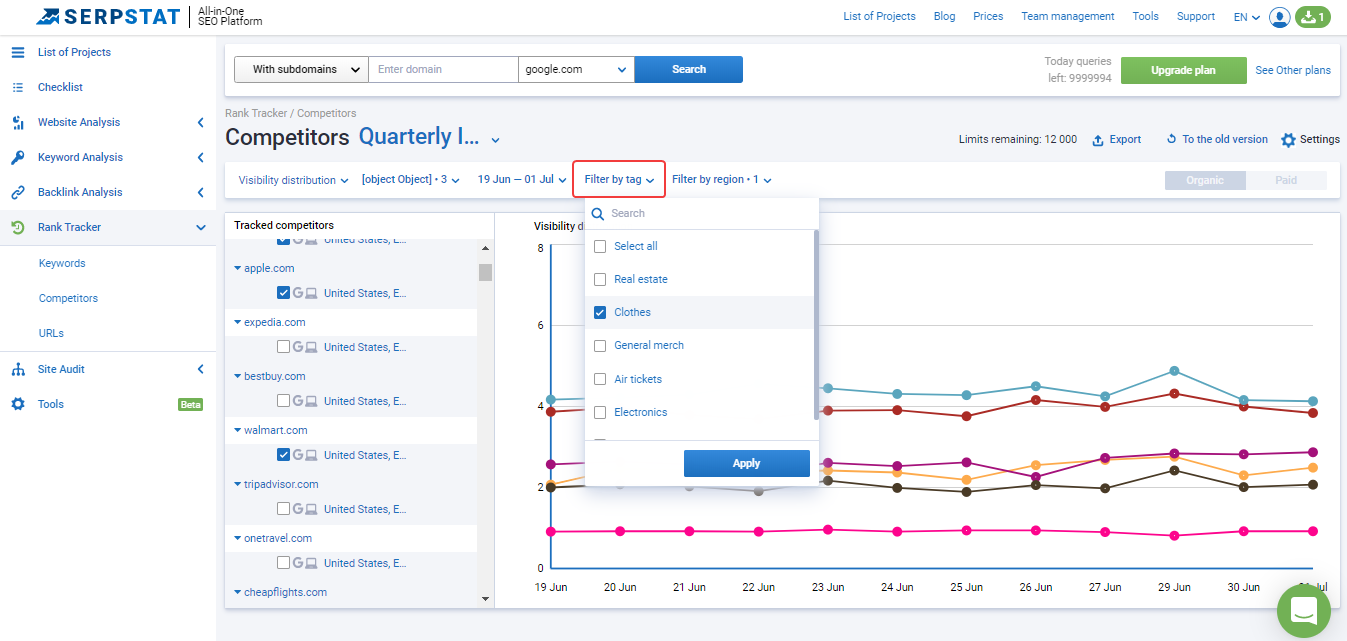Click the sidebar Tools gear icon
The image size is (1347, 641).
coord(18,404)
